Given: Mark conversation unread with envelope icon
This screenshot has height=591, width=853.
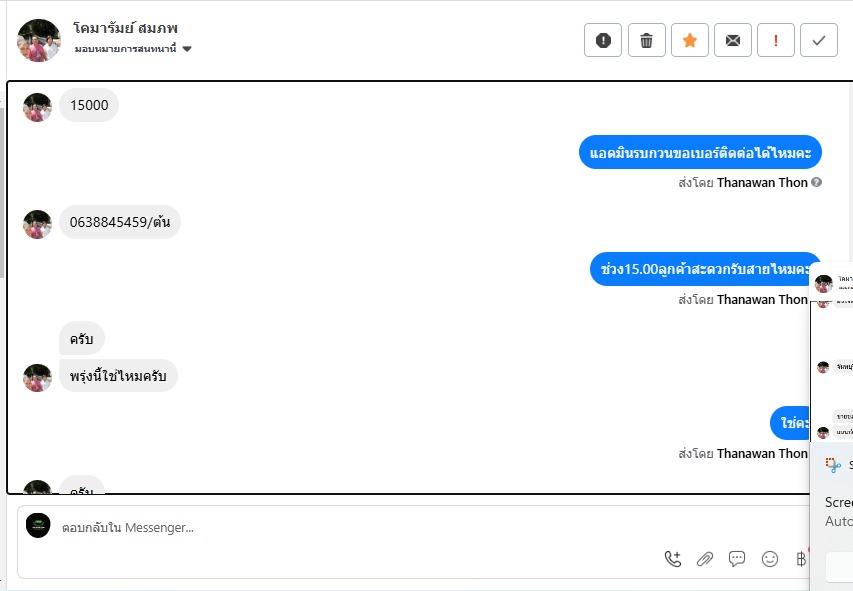Looking at the screenshot, I should coord(733,40).
